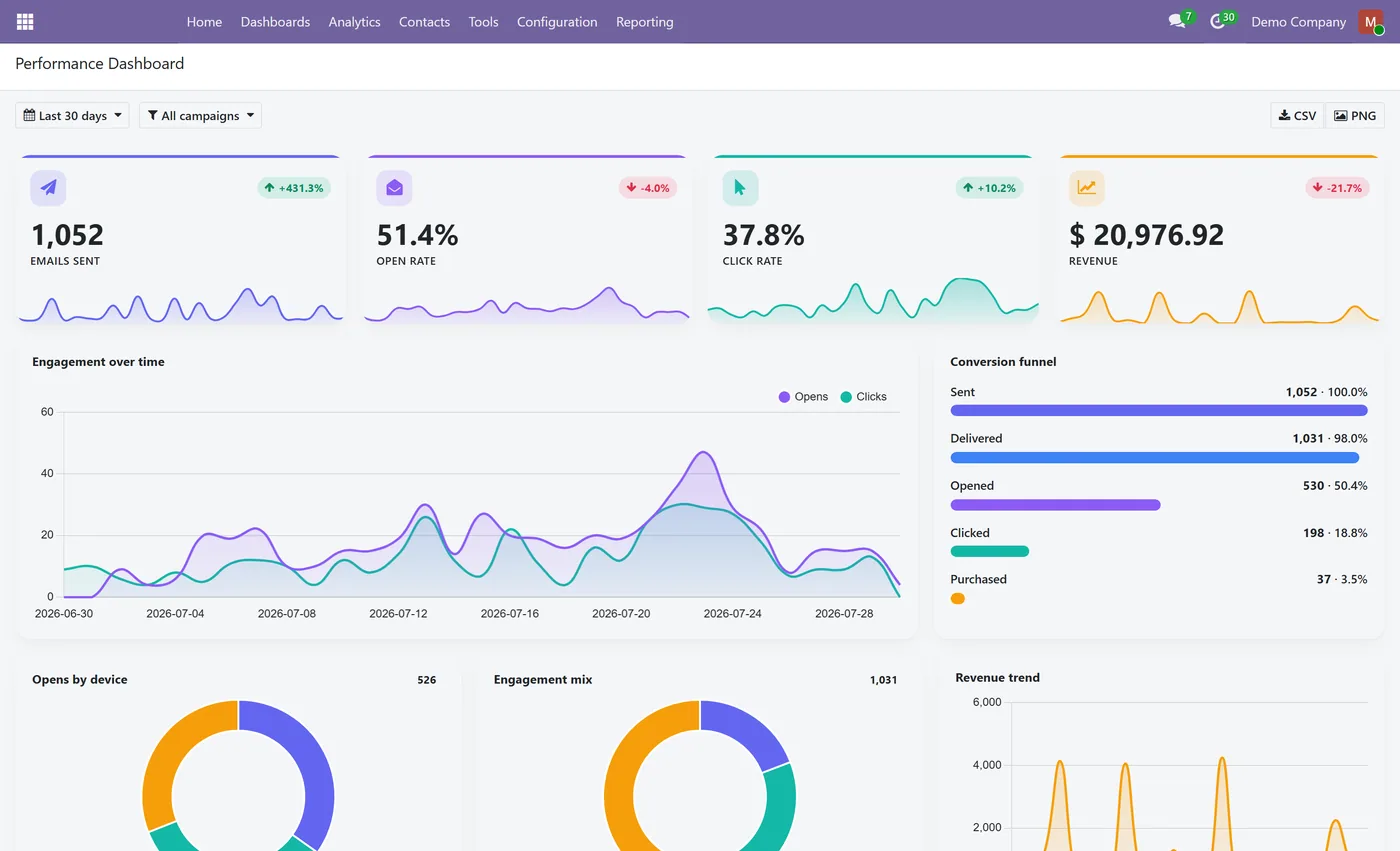Click the 51.4% open rate value
1400x851 pixels.
[417, 235]
